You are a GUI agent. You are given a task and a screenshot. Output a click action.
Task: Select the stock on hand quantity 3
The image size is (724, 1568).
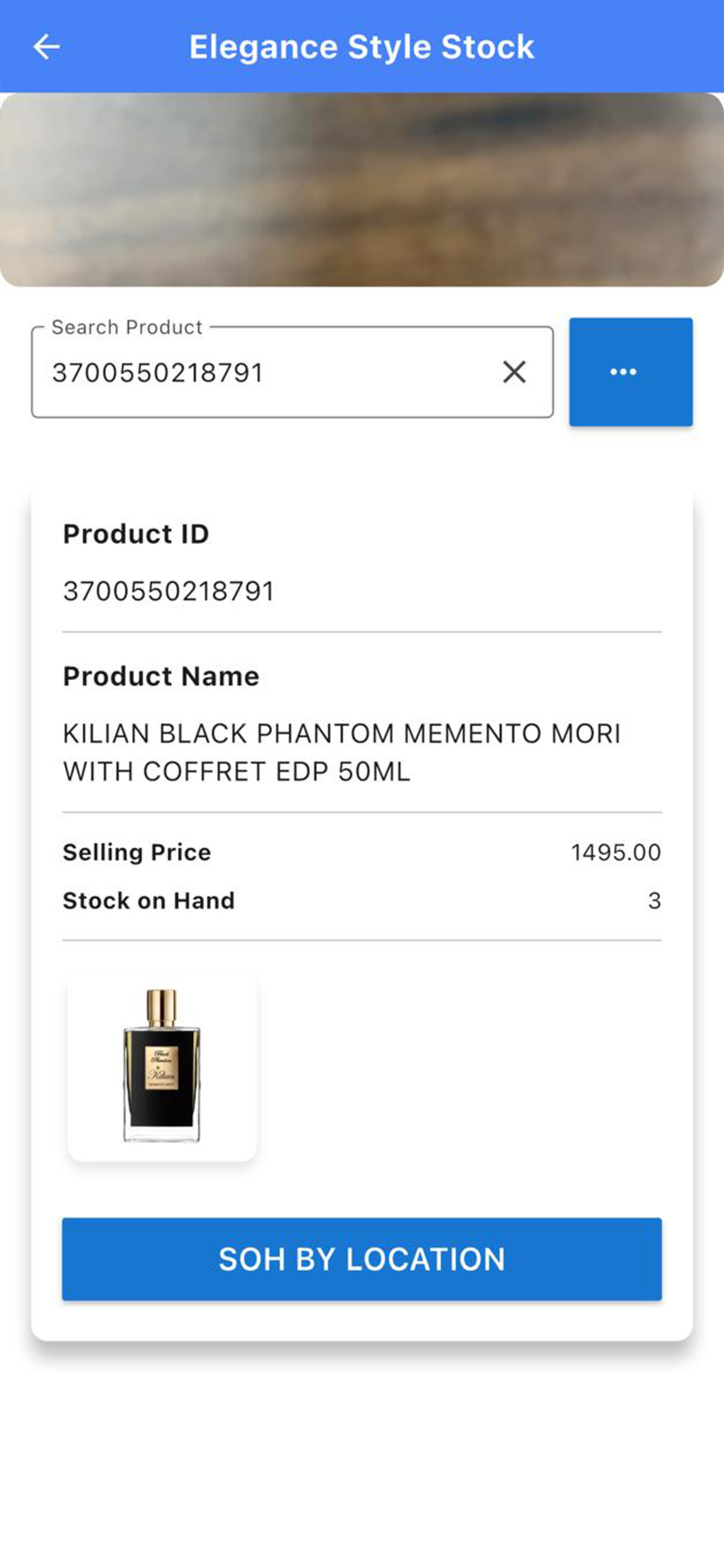point(655,900)
